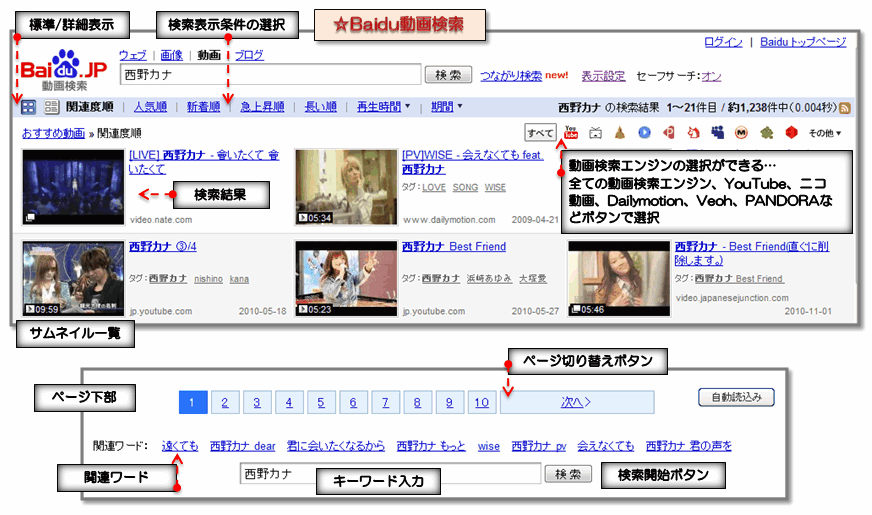
Task: Switch to the 画像 search tab
Action: pyautogui.click(x=171, y=55)
